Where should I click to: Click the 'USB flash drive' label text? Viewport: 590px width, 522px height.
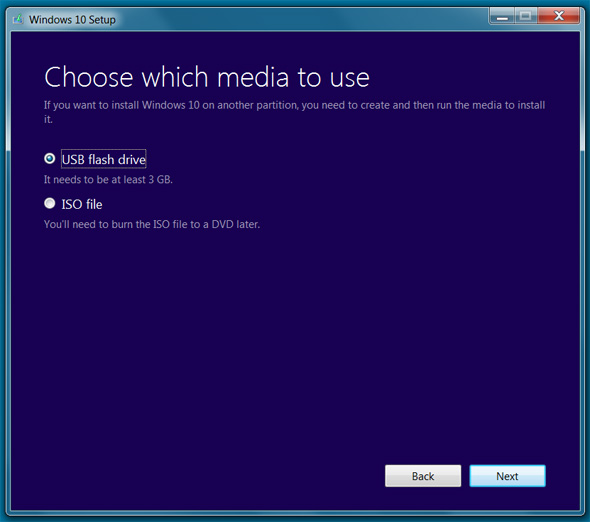pos(103,159)
